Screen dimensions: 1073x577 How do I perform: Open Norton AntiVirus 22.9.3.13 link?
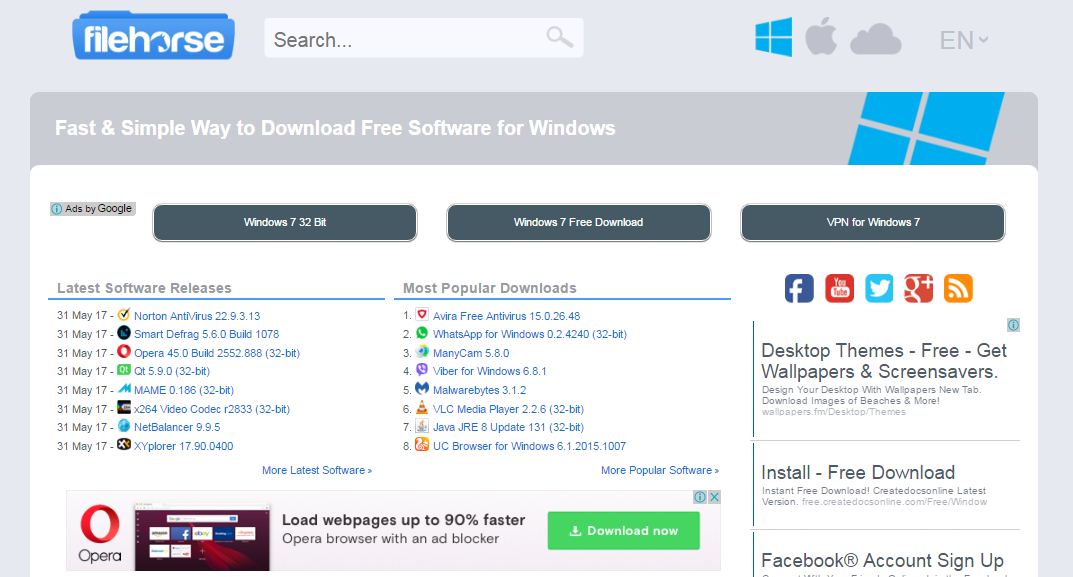[x=197, y=316]
